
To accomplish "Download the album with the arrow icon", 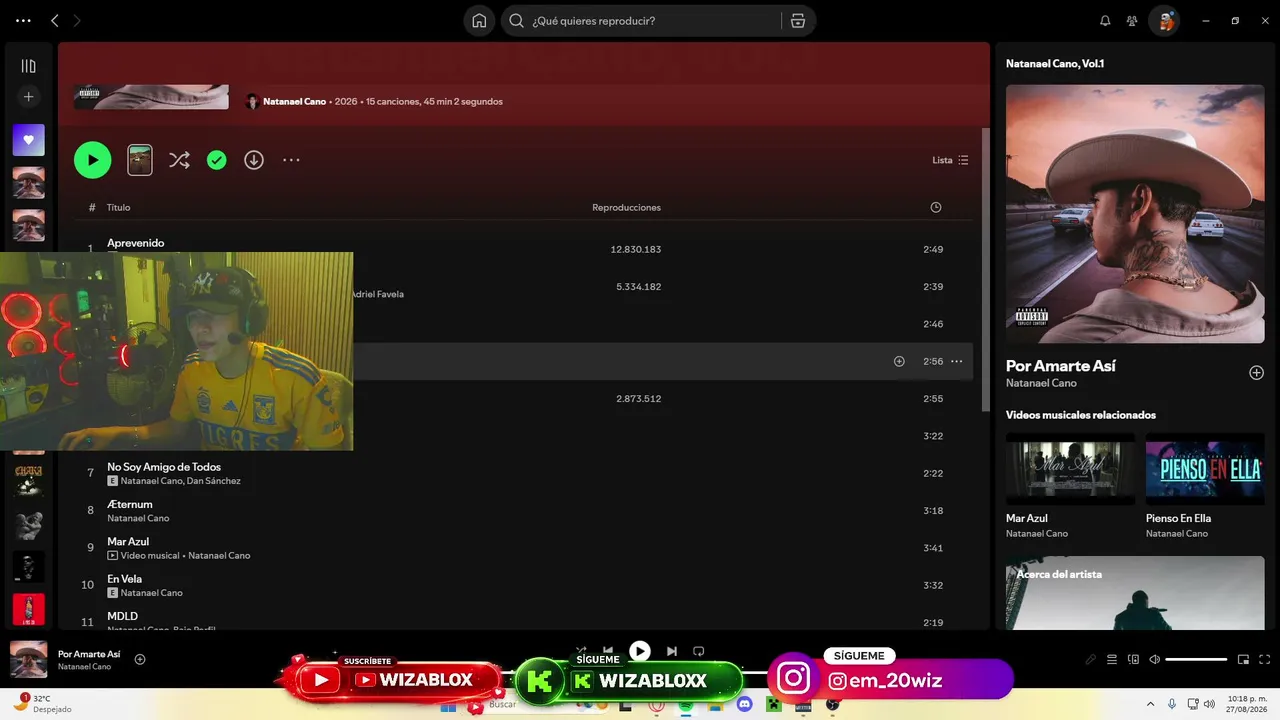I will coord(254,160).
